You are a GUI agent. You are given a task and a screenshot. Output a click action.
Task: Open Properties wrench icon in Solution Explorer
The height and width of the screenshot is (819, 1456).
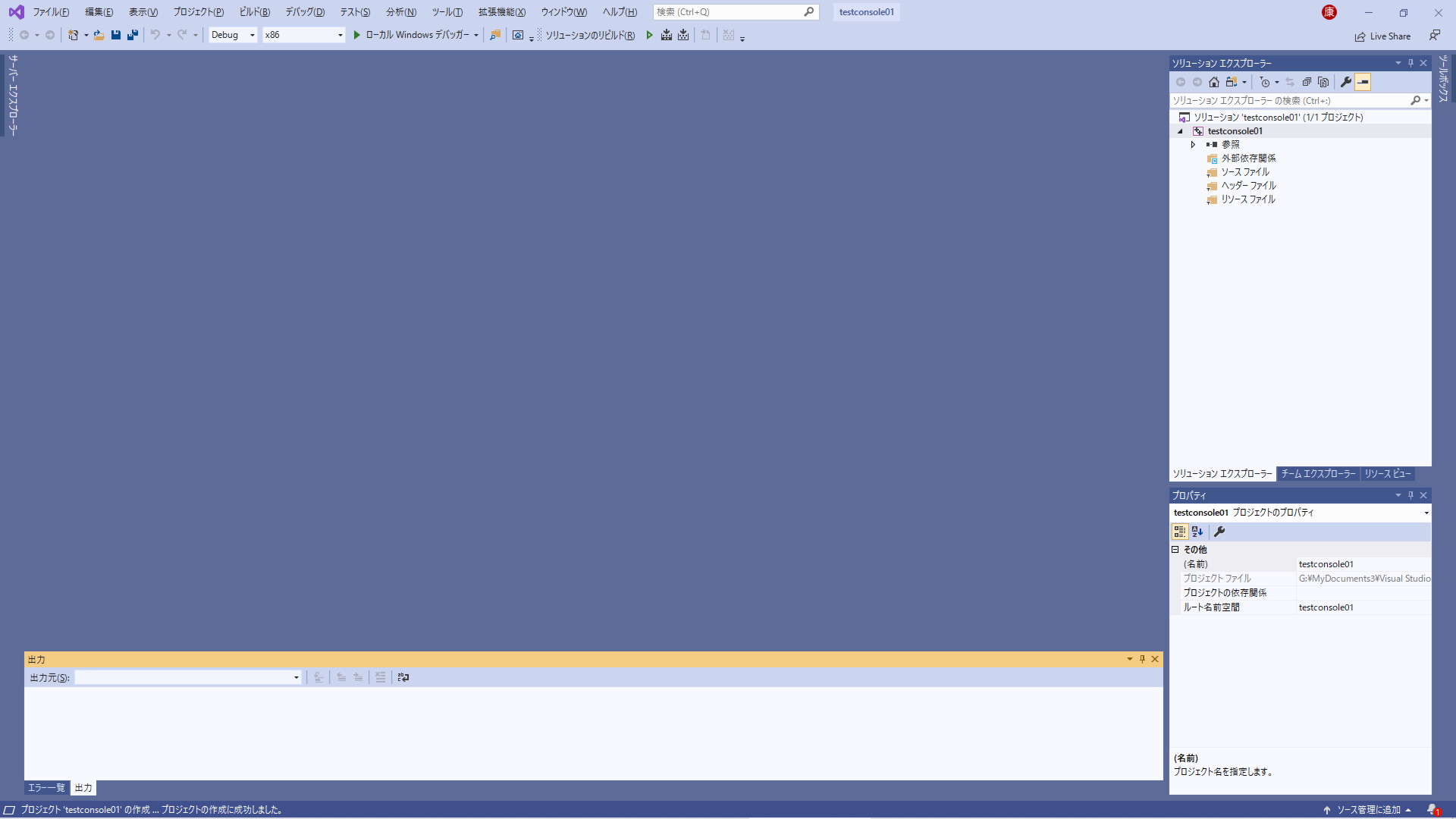coord(1346,82)
